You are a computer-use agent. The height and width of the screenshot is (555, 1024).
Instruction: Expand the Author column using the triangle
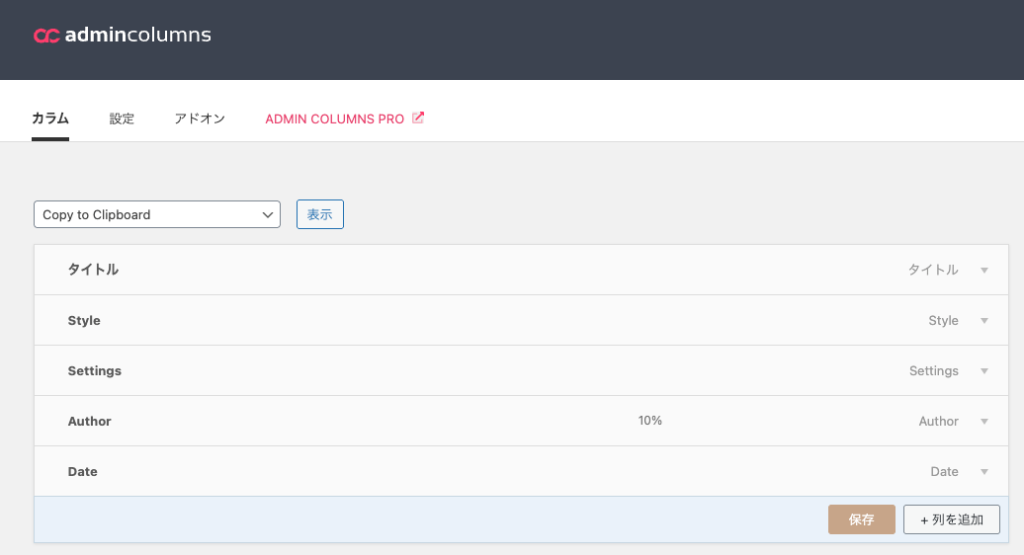[984, 422]
